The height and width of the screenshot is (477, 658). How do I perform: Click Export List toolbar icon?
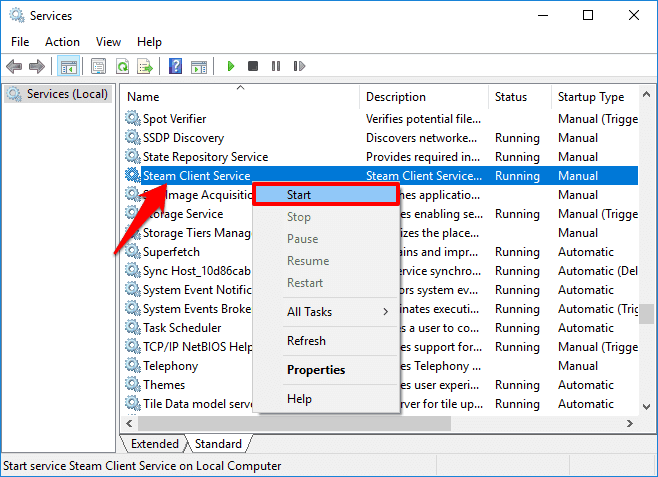pyautogui.click(x=145, y=66)
